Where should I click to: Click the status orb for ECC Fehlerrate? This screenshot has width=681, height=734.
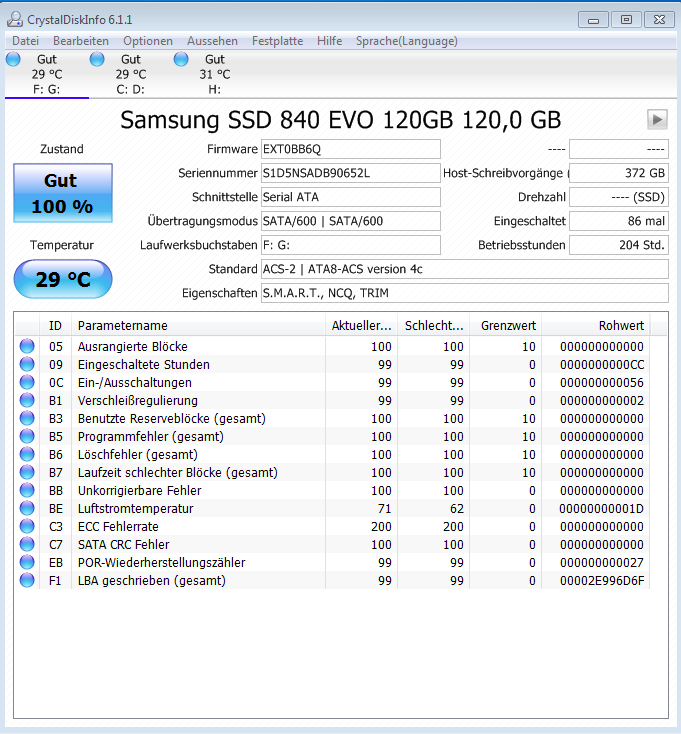coord(27,526)
